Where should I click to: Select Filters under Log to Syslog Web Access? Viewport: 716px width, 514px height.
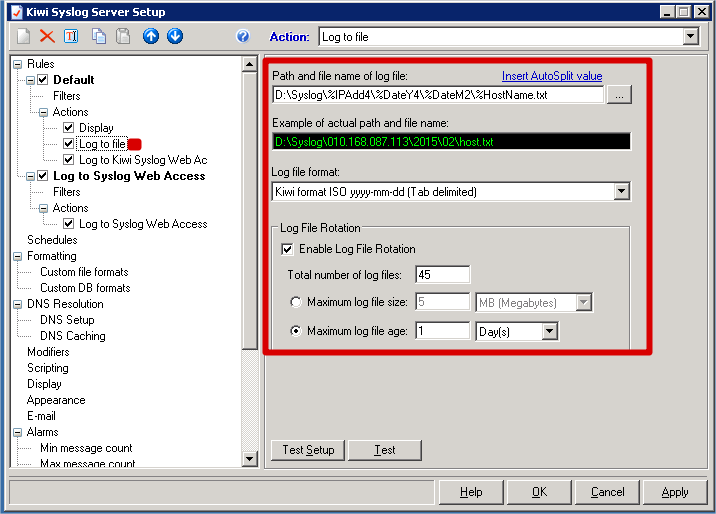(x=67, y=192)
